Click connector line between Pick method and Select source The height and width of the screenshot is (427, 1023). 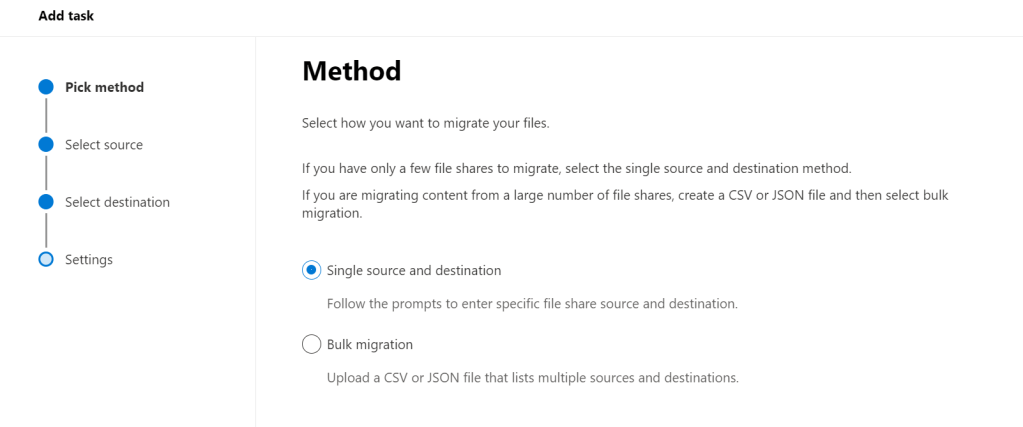(x=46, y=116)
